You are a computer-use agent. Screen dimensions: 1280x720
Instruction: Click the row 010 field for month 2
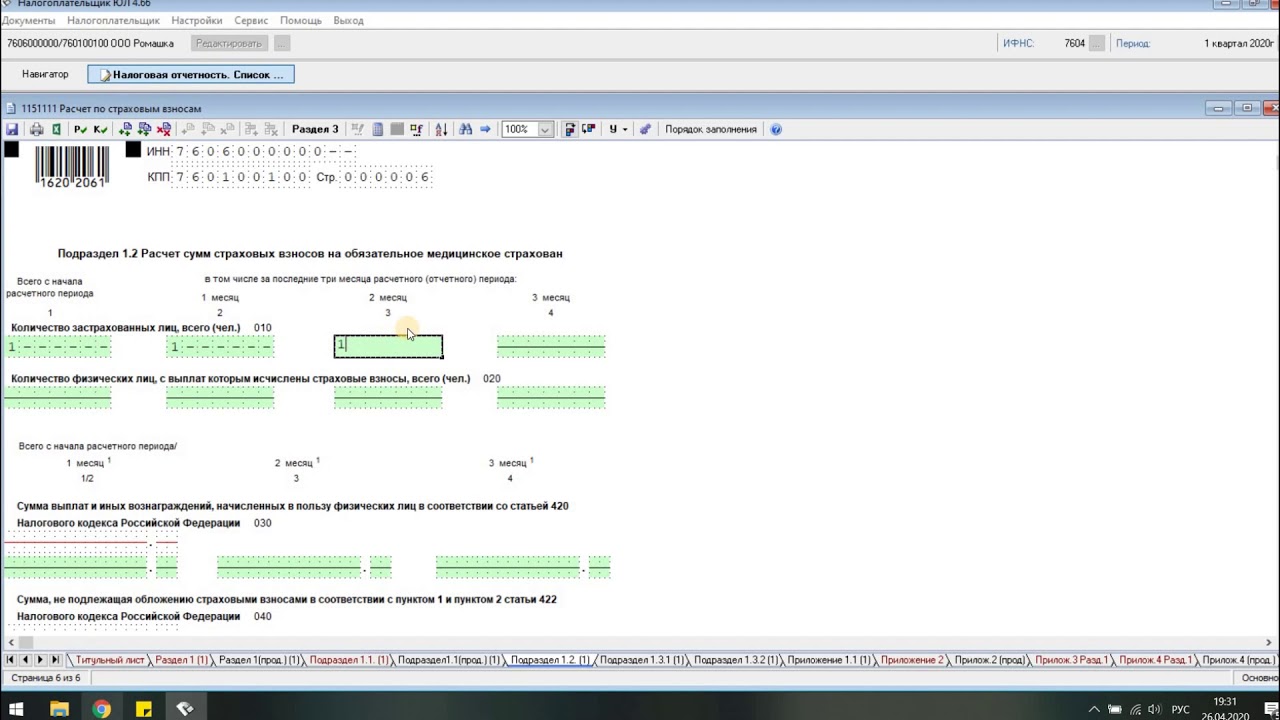click(x=388, y=346)
